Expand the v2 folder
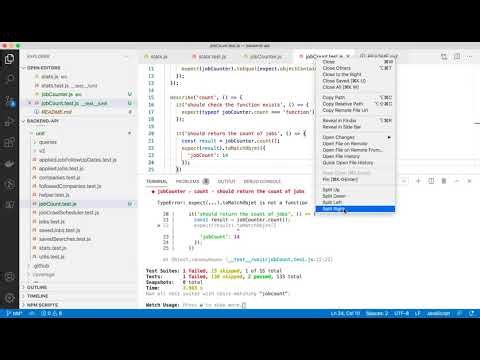480x360 pixels. [42, 151]
